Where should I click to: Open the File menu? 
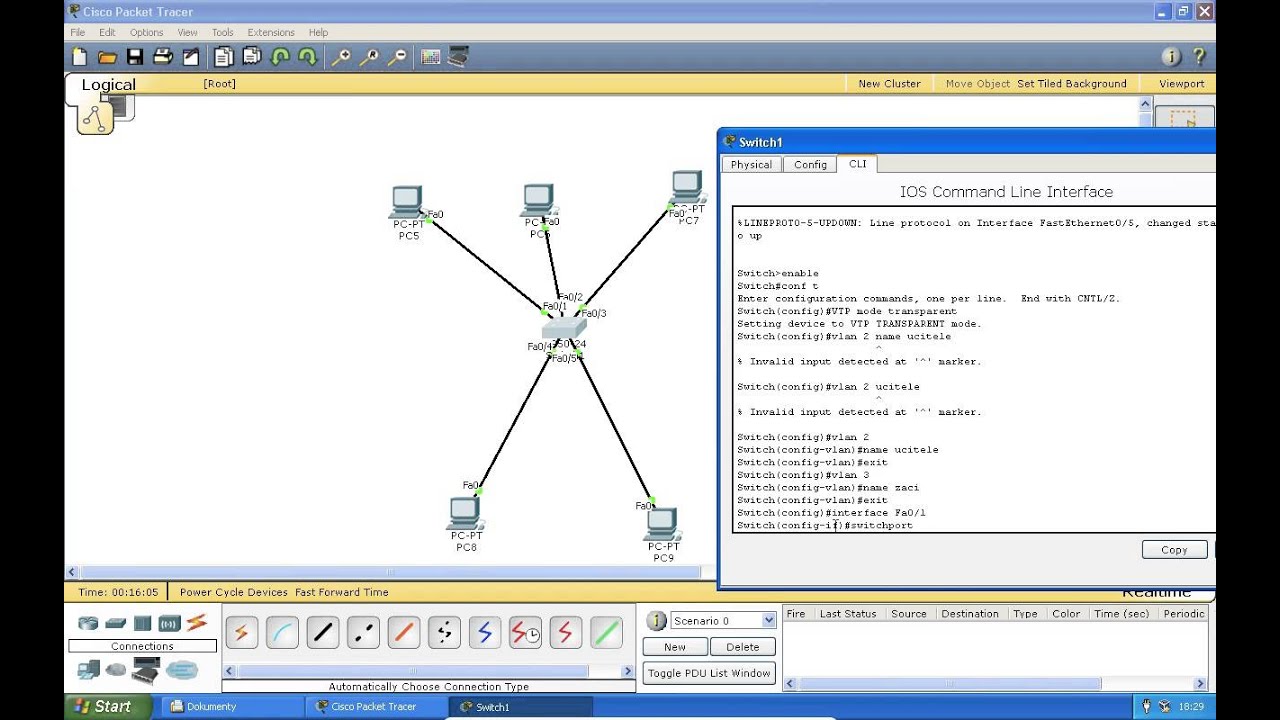[77, 32]
